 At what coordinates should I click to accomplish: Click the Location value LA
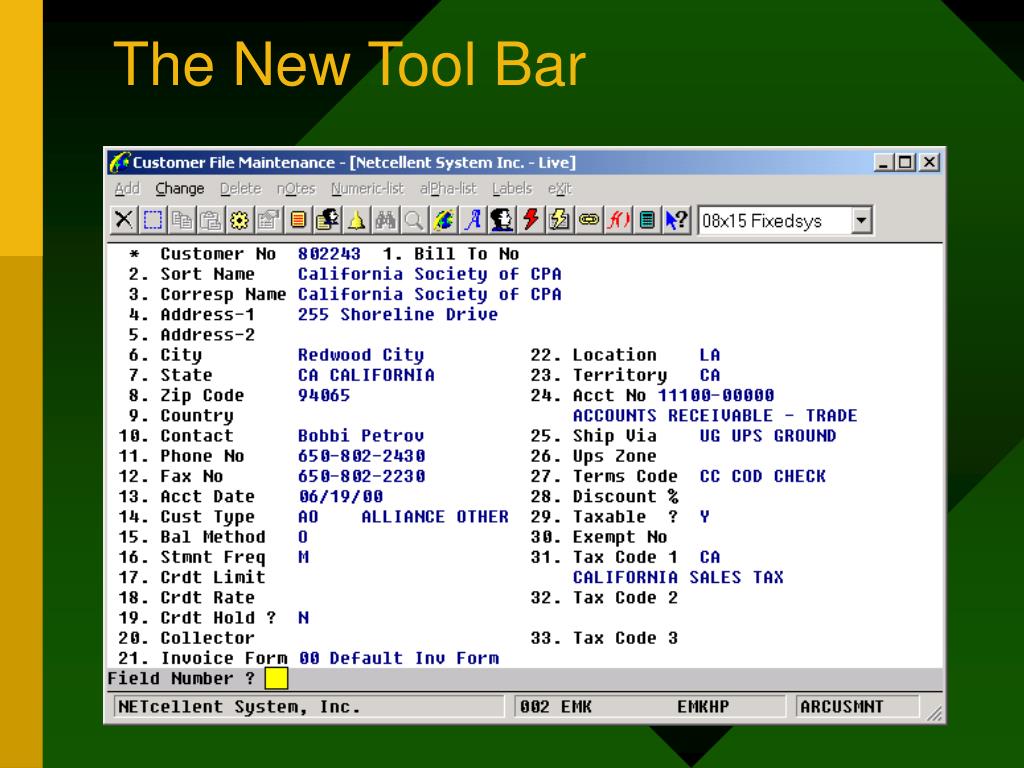click(710, 355)
